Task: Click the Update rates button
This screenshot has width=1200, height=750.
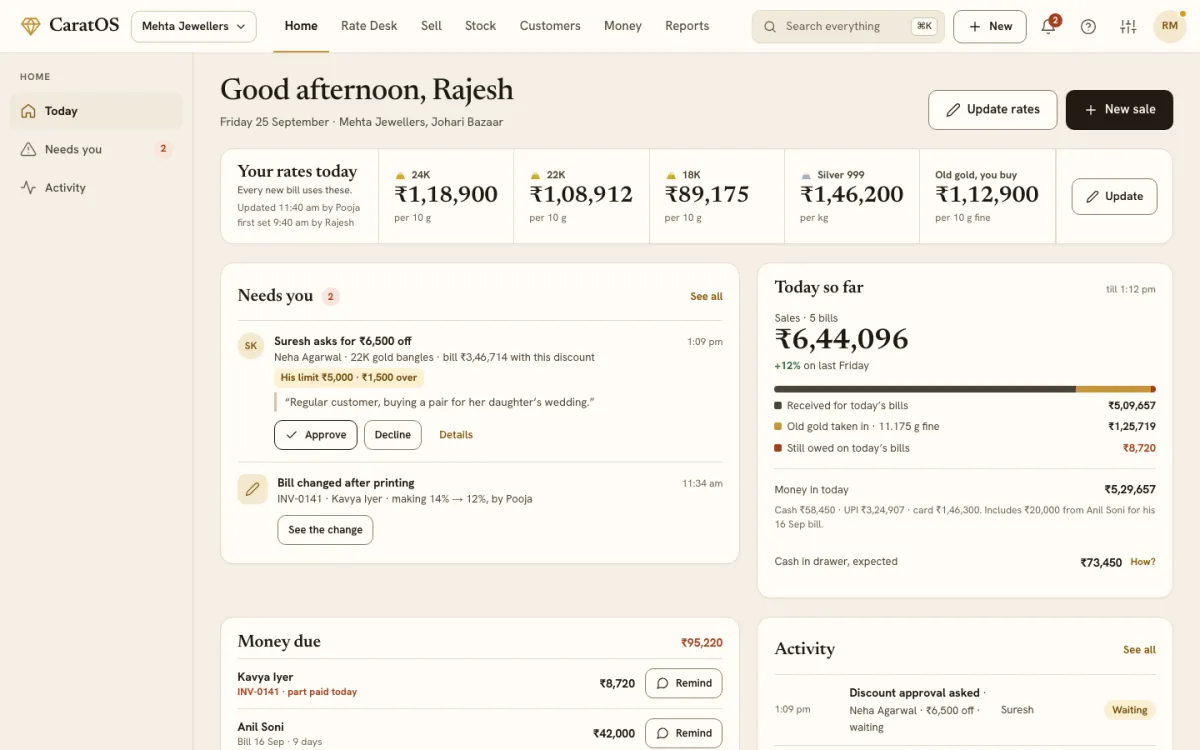Action: (993, 110)
